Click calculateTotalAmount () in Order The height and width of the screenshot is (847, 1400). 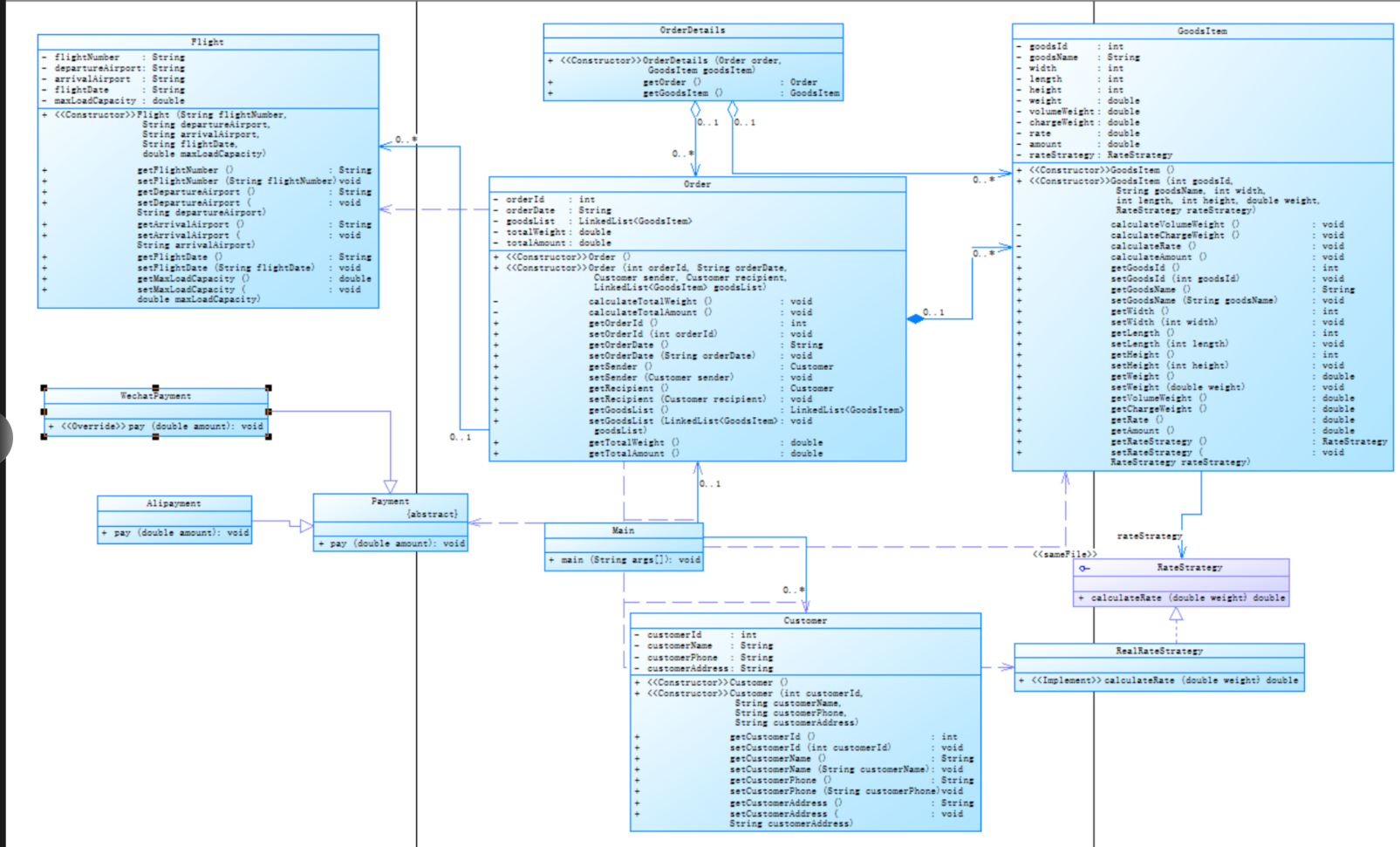(650, 312)
